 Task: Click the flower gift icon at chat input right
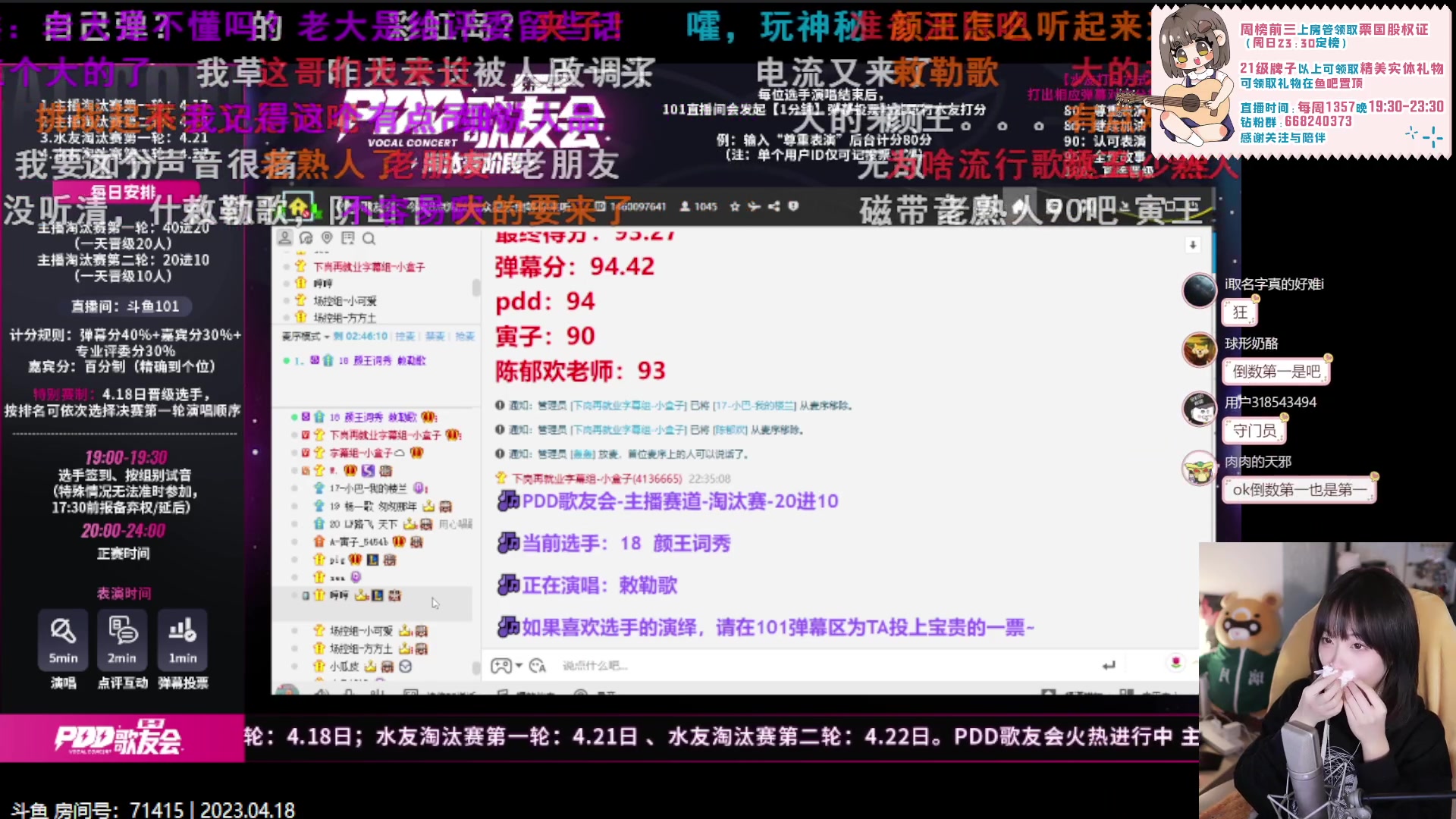[x=1176, y=662]
